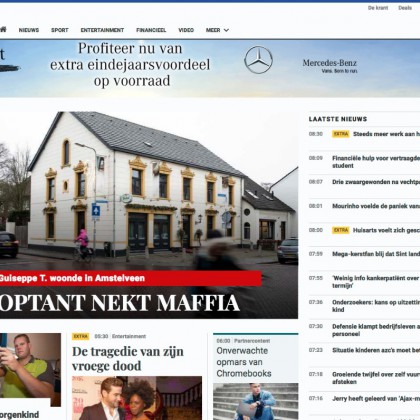Viewport: 420px width, 420px height.
Task: Open the NIEUWS menu item
Action: pos(29,30)
